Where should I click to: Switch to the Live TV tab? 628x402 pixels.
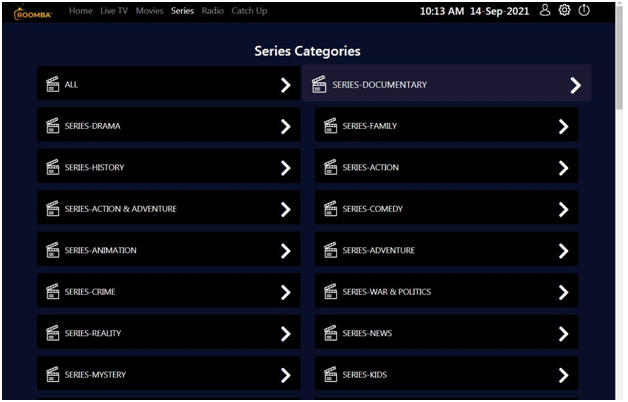(x=114, y=11)
